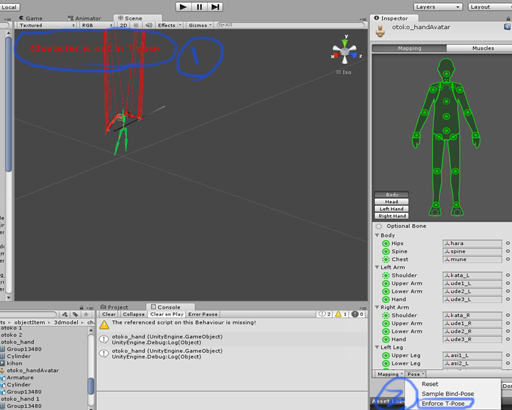Click the warning icon of missing script message
Screen dimensions: 512x410
(104, 324)
